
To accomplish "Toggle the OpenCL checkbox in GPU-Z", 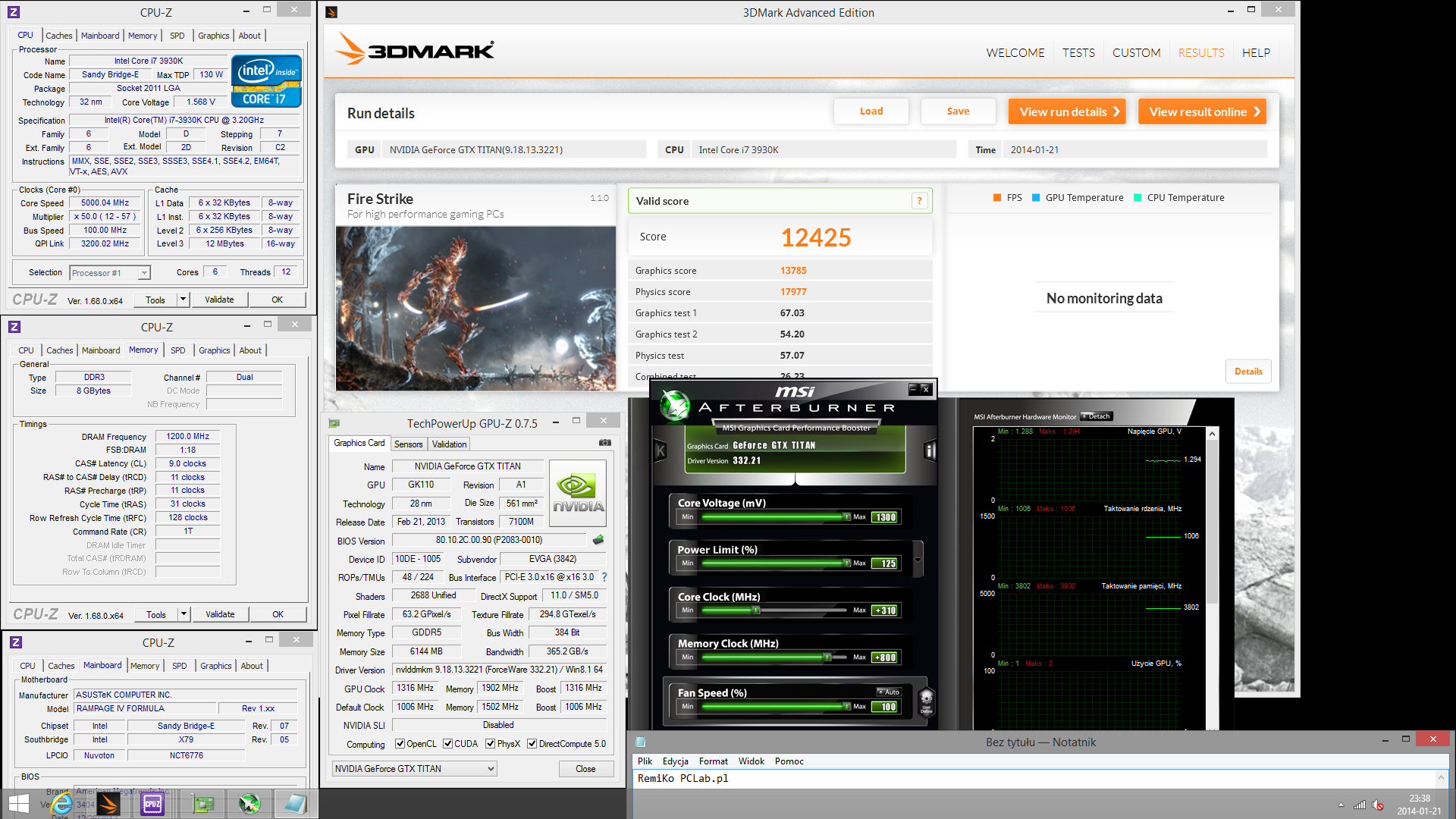I will pos(400,744).
